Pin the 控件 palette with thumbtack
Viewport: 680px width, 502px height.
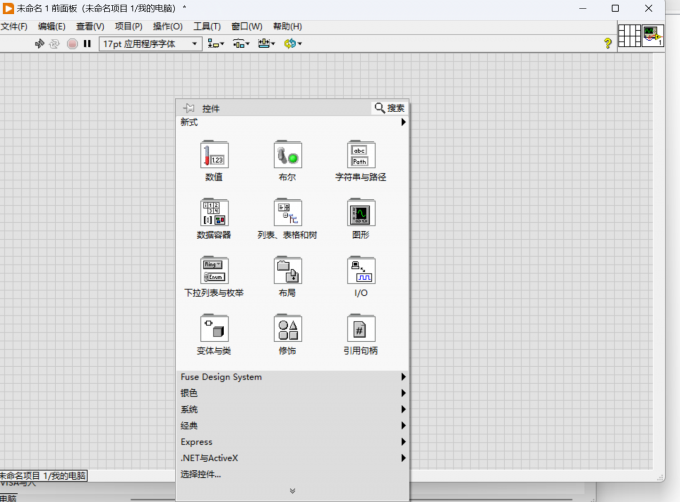coord(189,108)
